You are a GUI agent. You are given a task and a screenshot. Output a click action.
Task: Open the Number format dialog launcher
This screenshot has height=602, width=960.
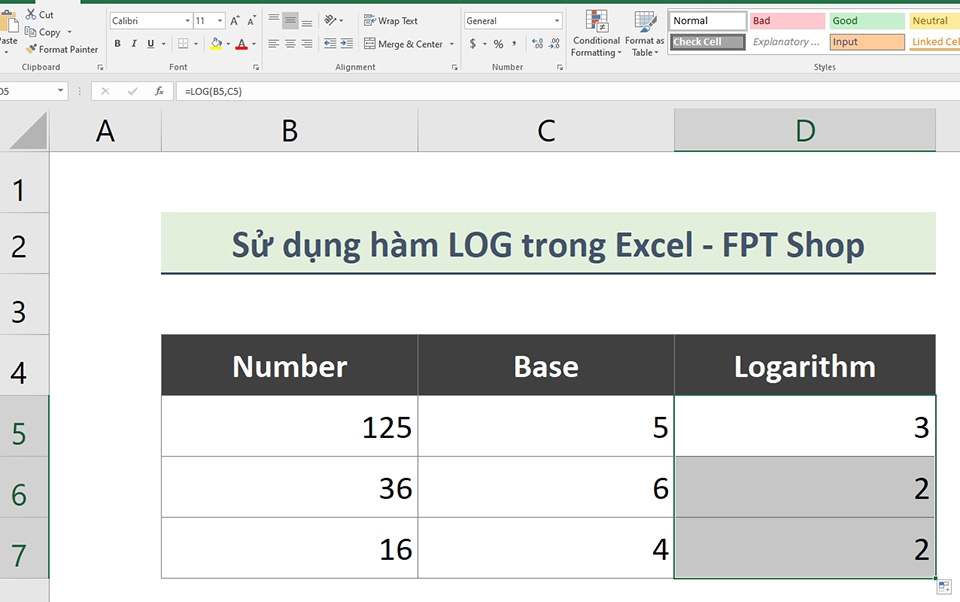[560, 67]
